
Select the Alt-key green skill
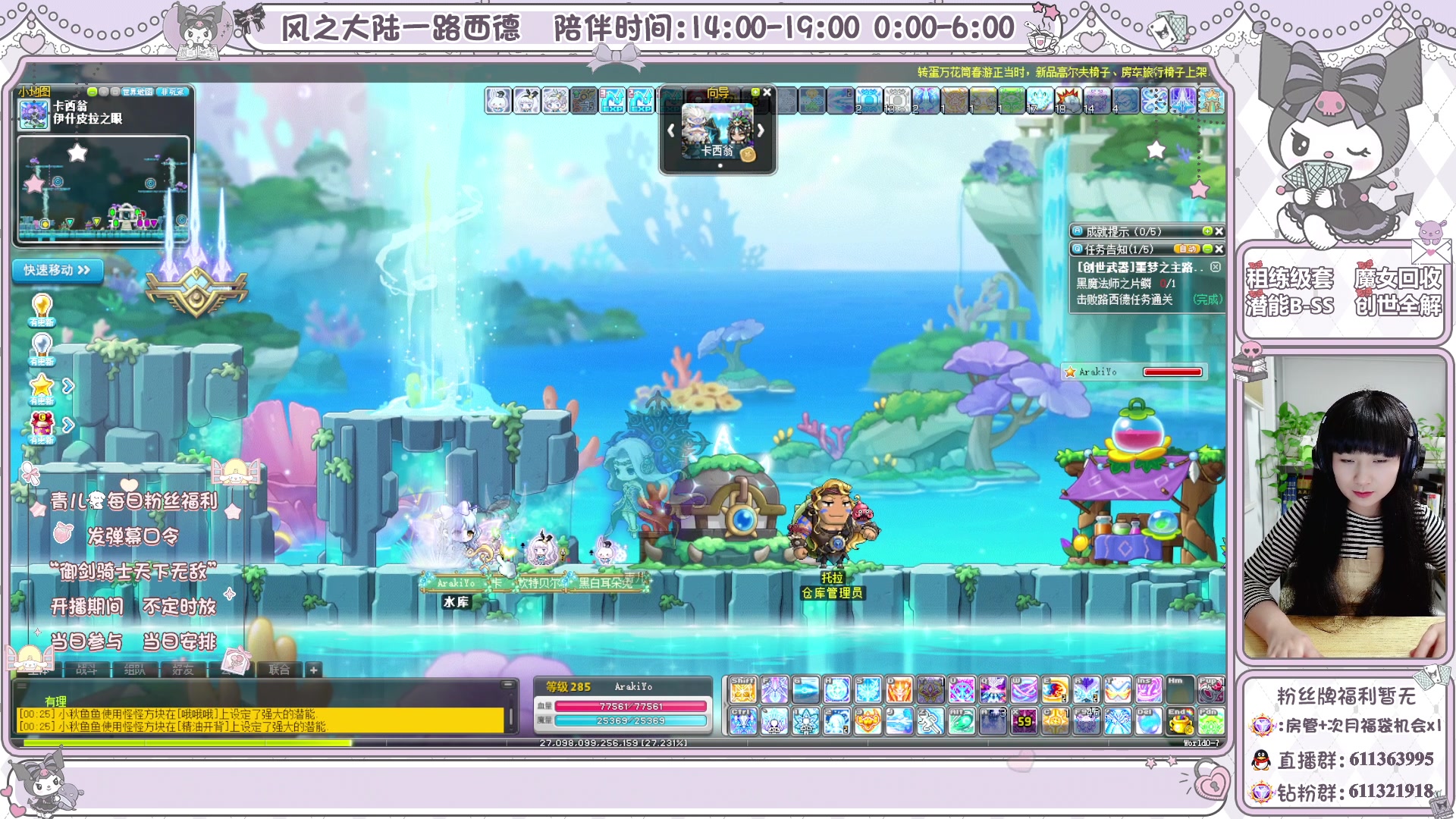click(962, 721)
